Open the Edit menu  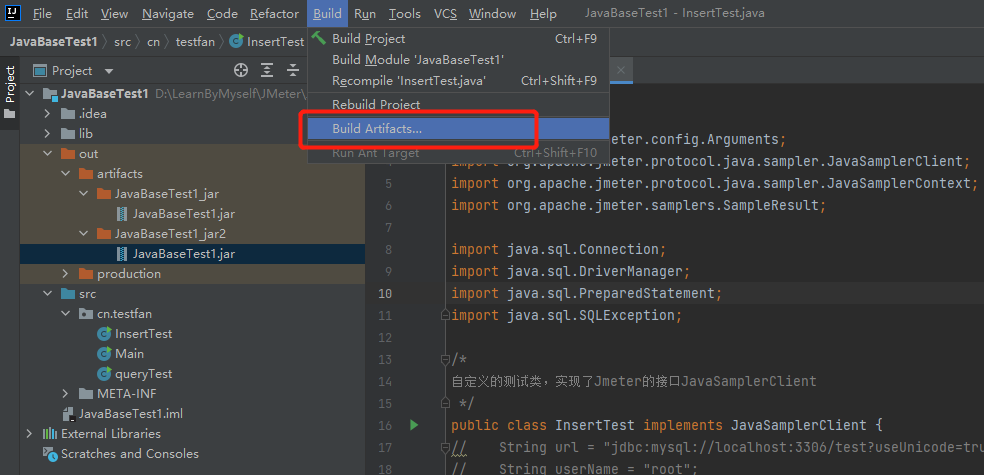77,13
